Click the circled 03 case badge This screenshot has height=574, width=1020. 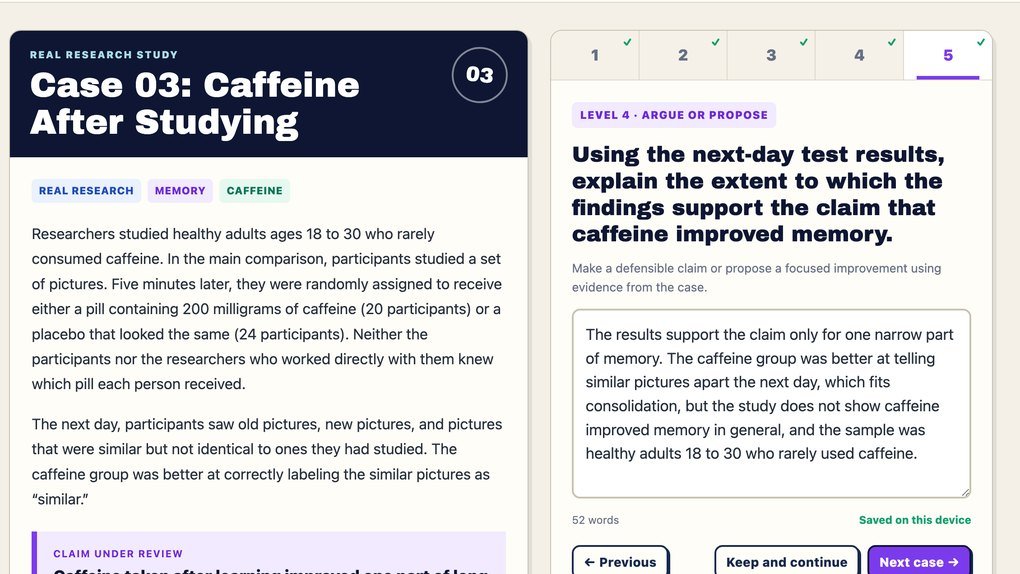point(479,75)
